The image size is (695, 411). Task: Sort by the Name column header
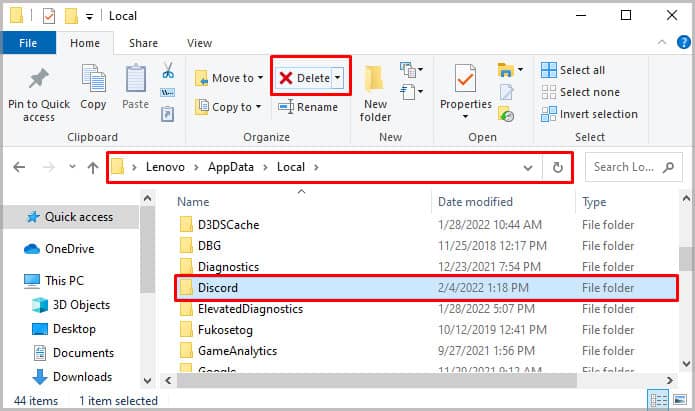coord(193,202)
